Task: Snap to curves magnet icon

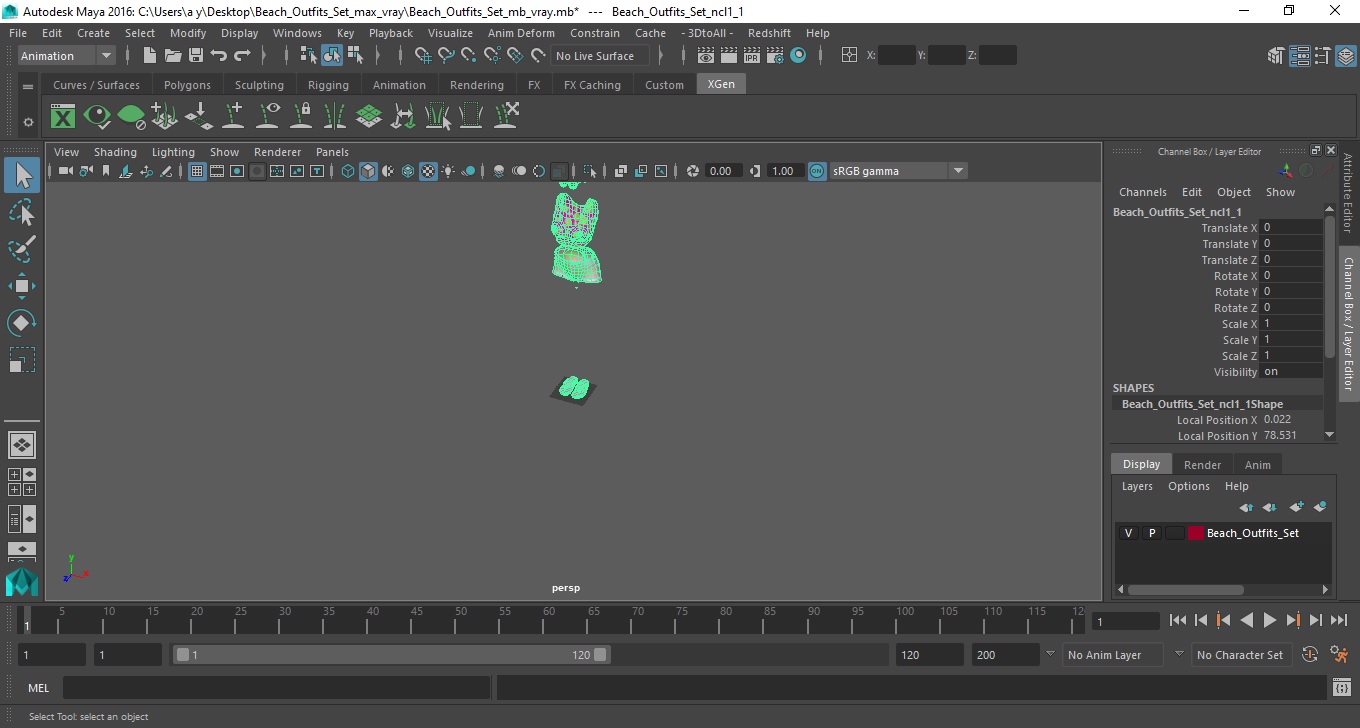Action: coord(446,56)
